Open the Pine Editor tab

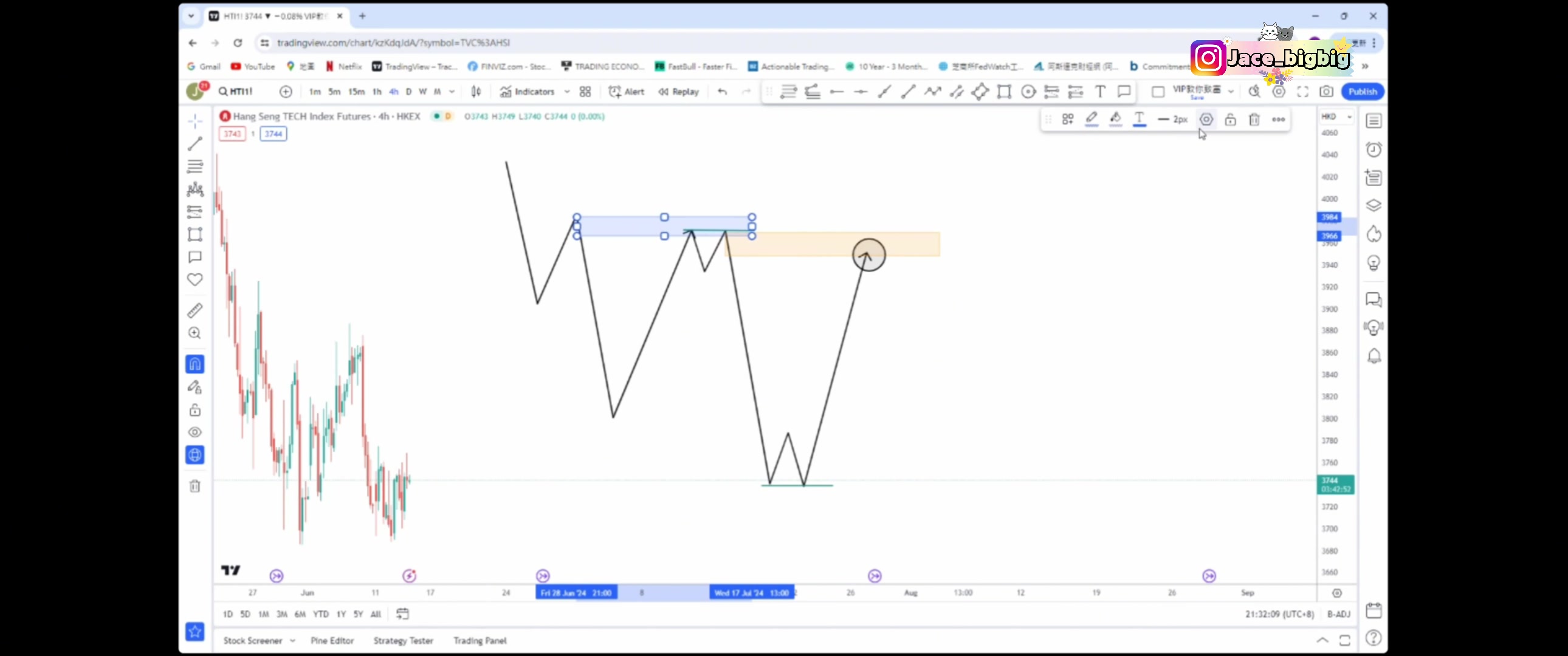point(332,640)
